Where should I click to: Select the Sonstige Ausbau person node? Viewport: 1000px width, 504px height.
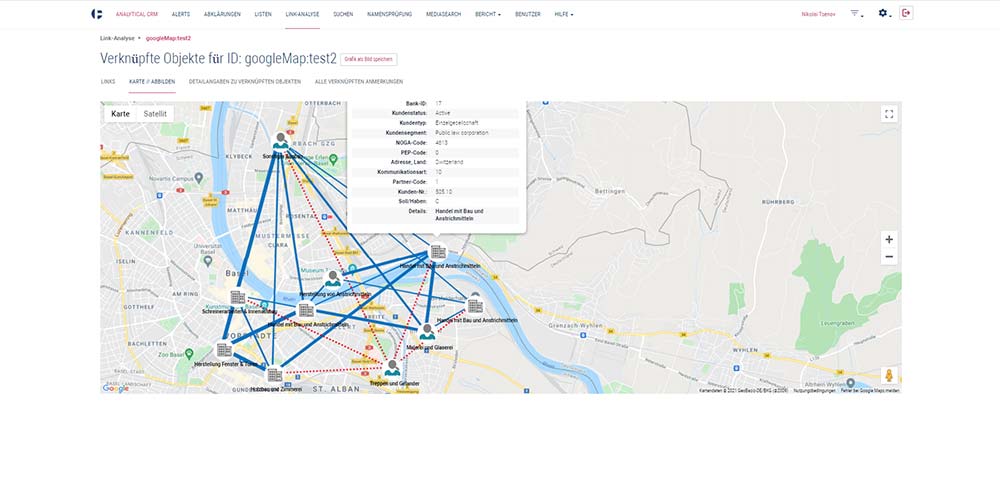click(281, 141)
